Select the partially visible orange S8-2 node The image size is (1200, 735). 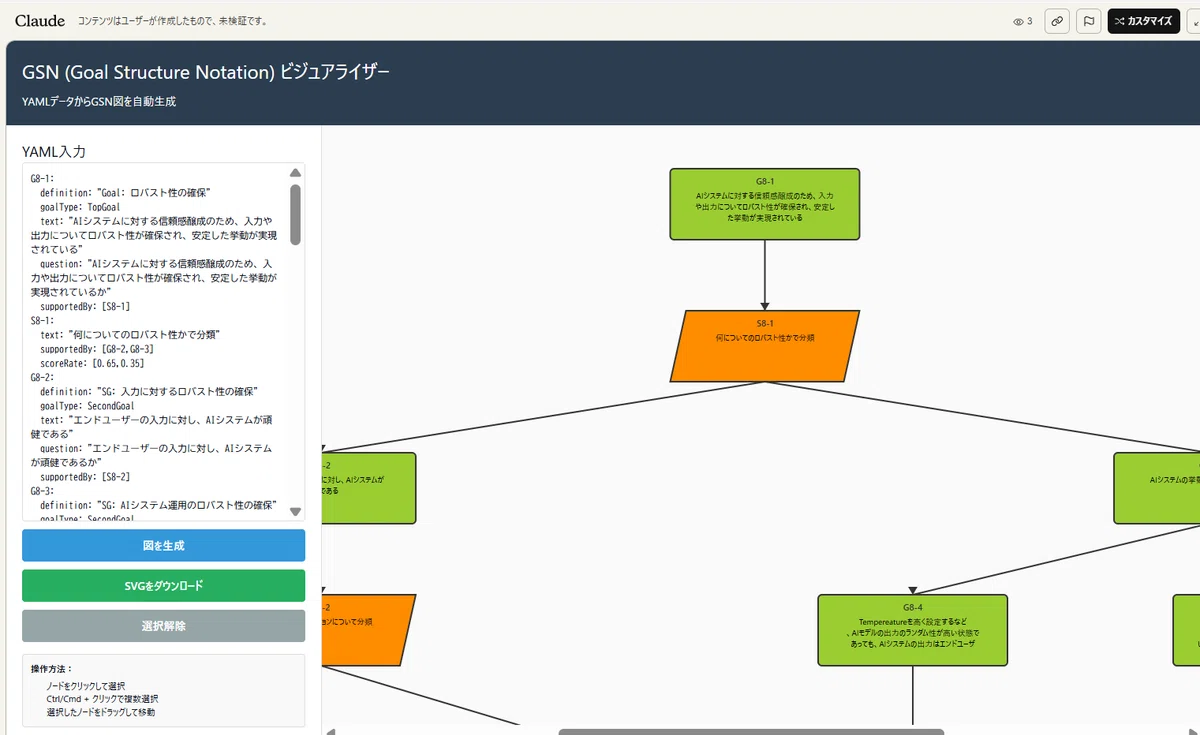(x=368, y=630)
